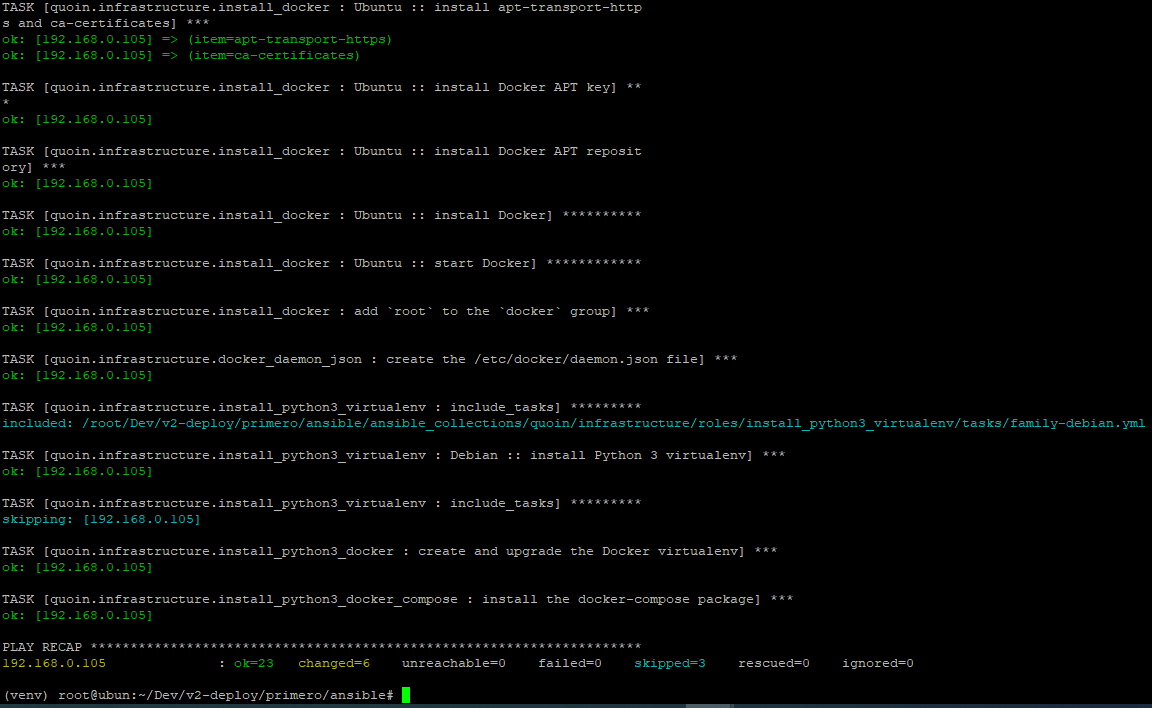Viewport: 1152px width, 708px height.
Task: Click the 'ok=23' recap value
Action: click(x=253, y=663)
